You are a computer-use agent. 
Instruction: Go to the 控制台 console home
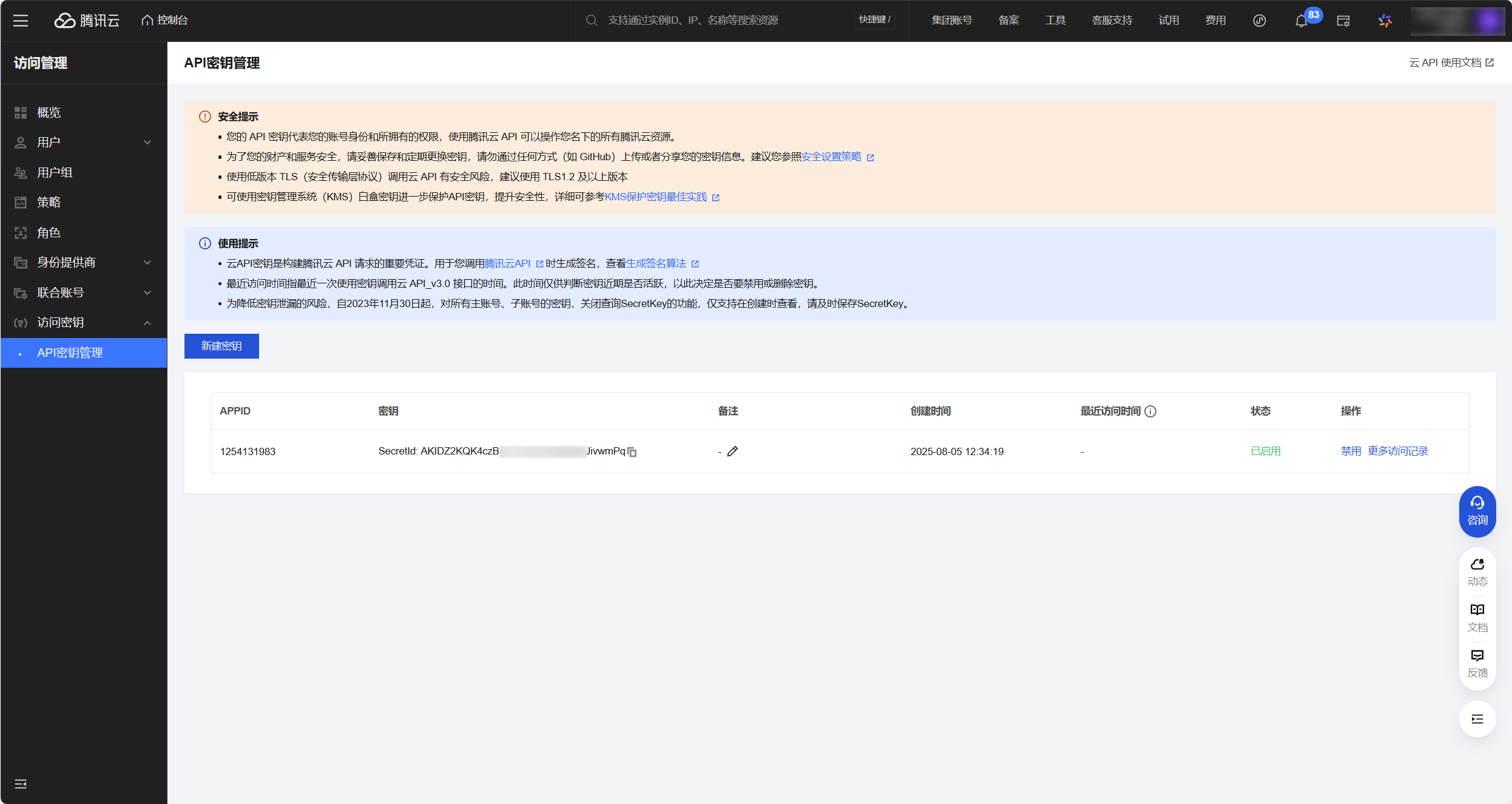[x=164, y=21]
